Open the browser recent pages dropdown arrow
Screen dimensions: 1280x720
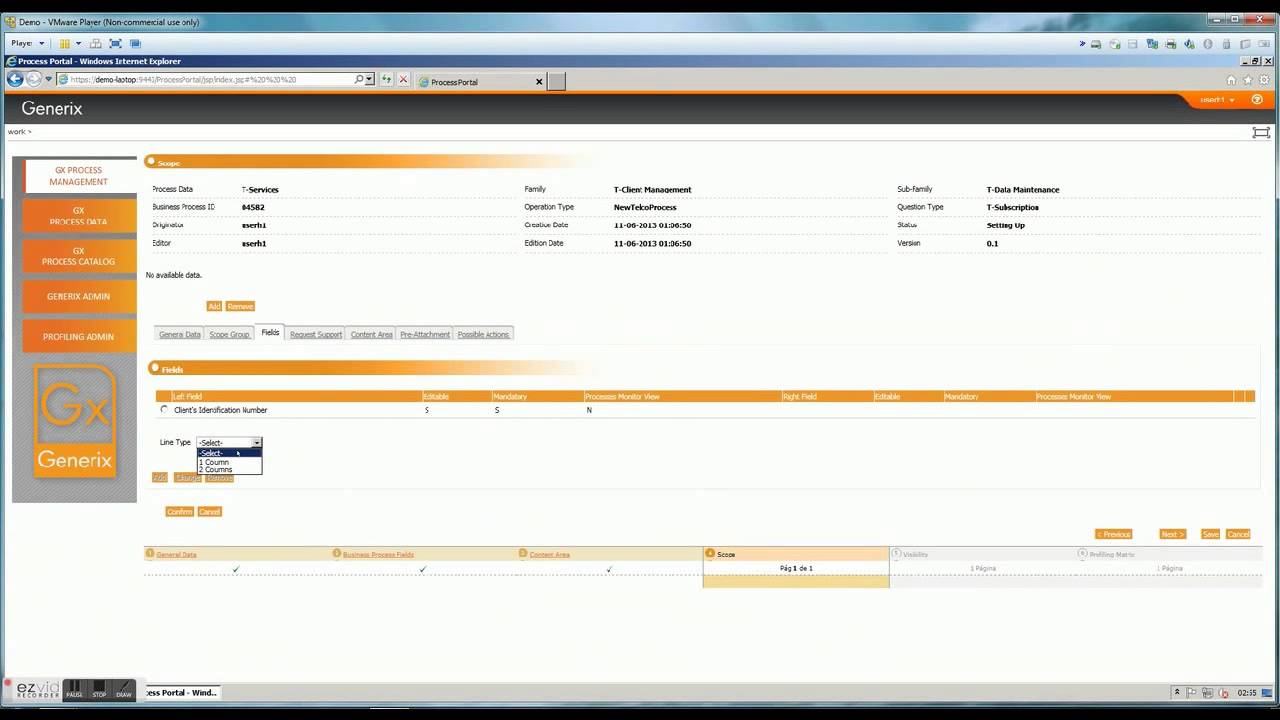[x=48, y=79]
